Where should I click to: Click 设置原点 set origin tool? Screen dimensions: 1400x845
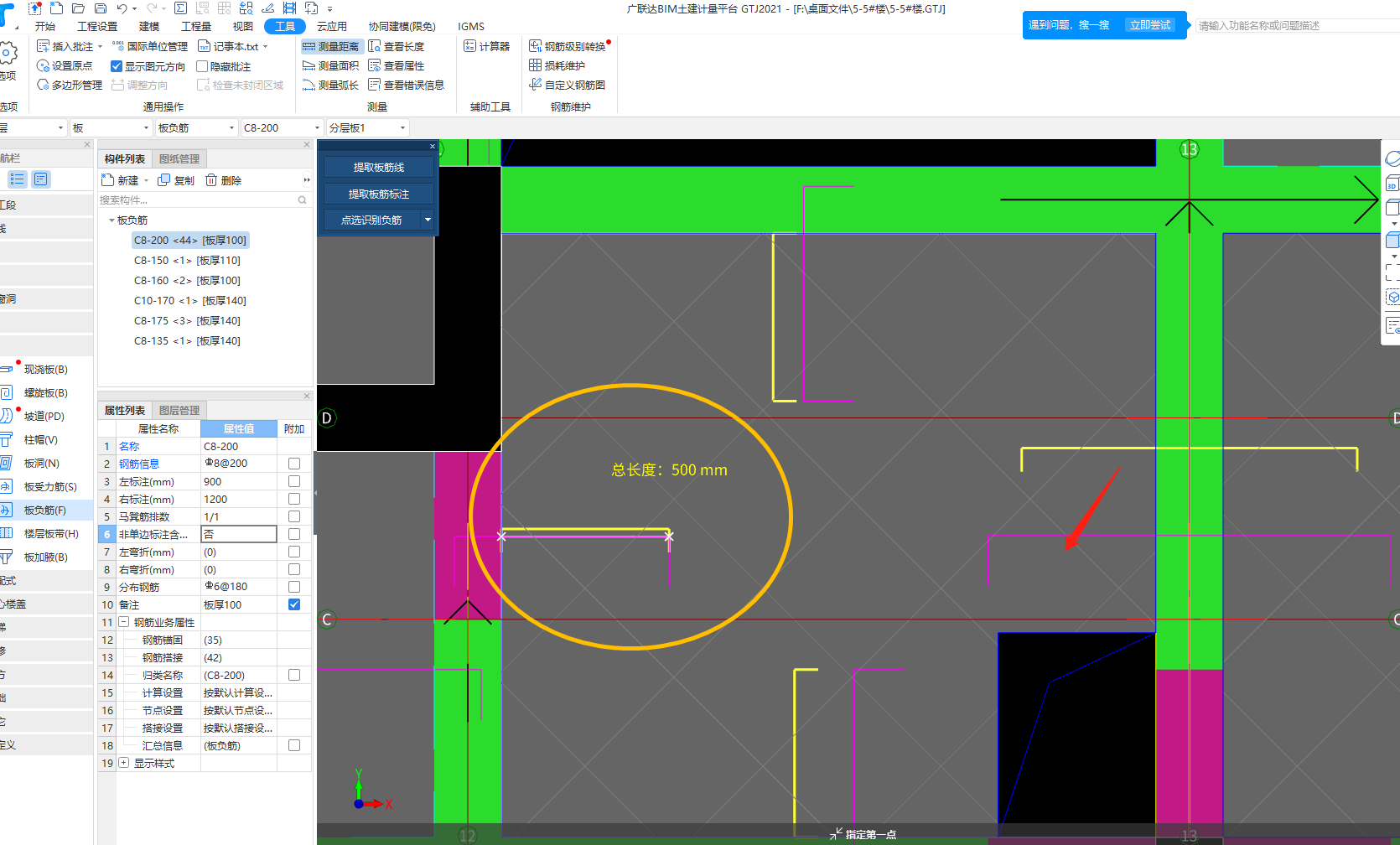tap(65, 65)
